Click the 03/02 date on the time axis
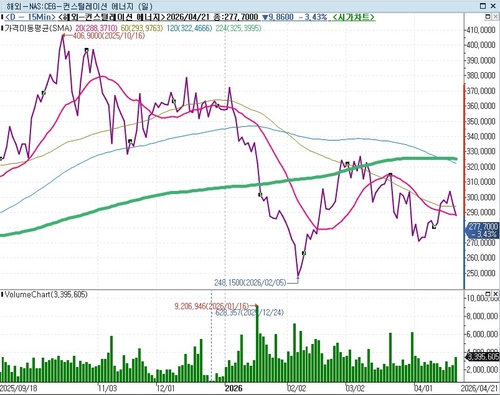 click(x=355, y=388)
